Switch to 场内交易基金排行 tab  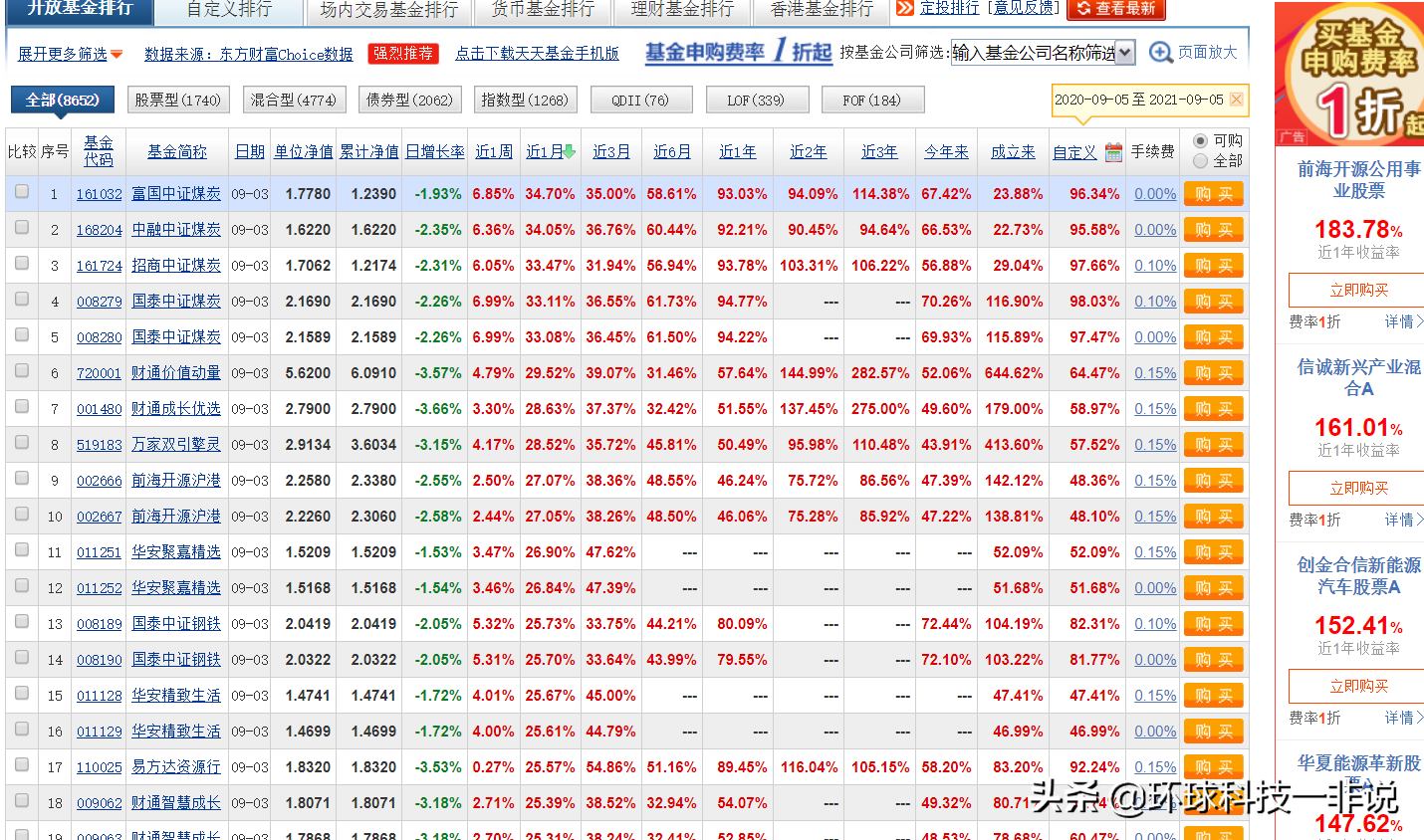(x=389, y=10)
